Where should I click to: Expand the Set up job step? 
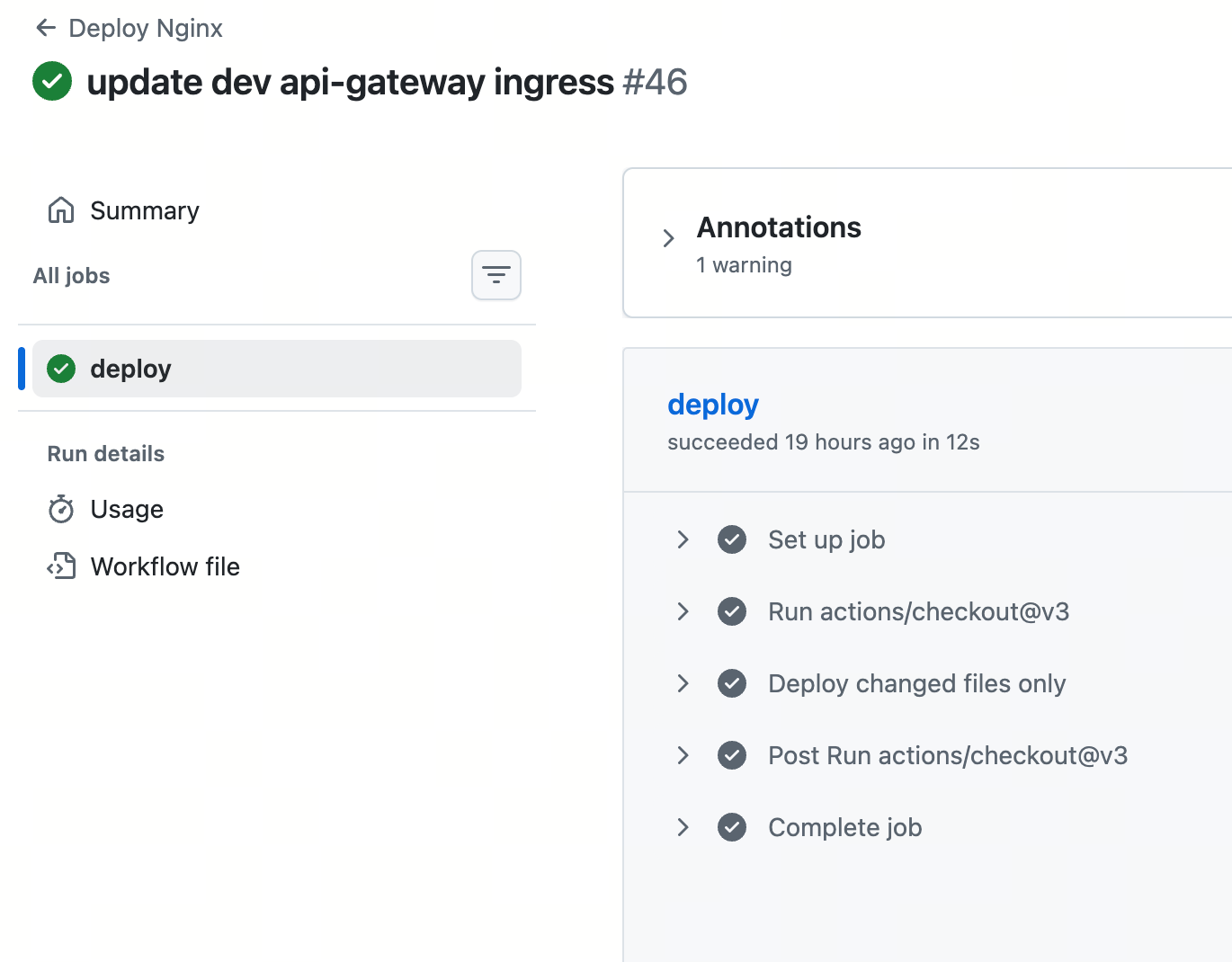click(683, 539)
